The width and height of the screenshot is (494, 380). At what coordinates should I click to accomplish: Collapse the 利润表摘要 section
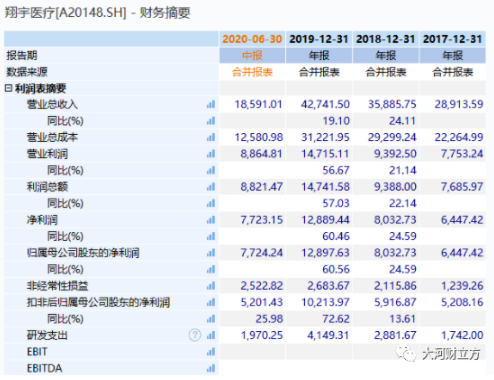pos(8,88)
